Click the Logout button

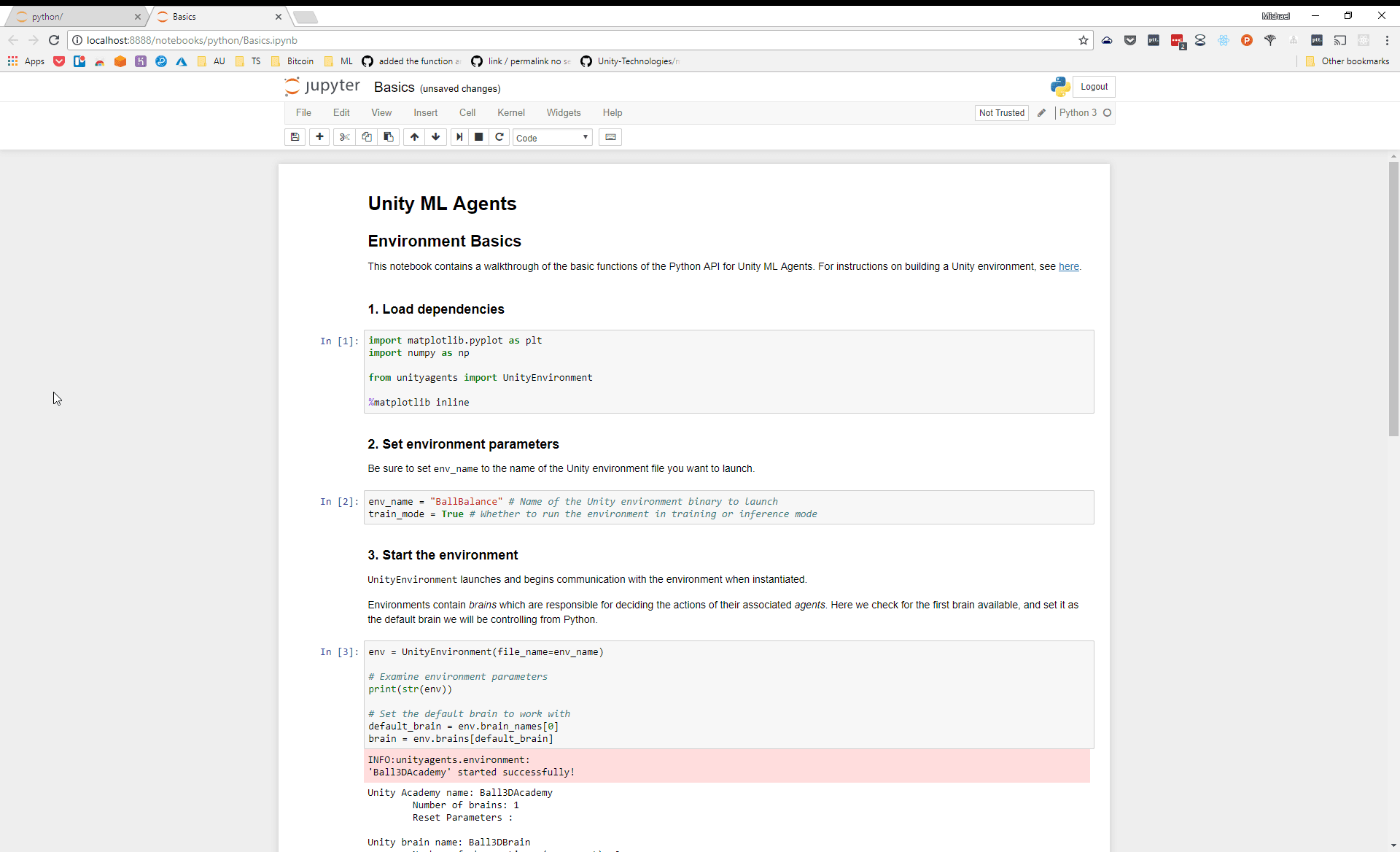tap(1094, 87)
